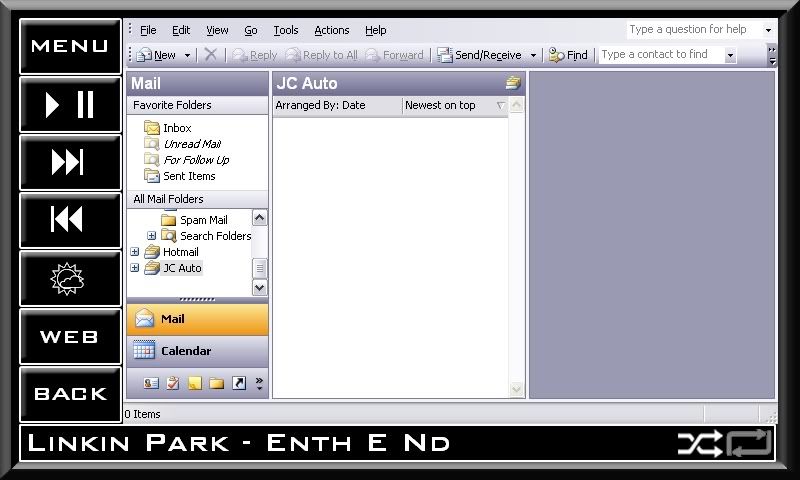
Task: Open the Shortcuts icon
Action: click(x=239, y=383)
